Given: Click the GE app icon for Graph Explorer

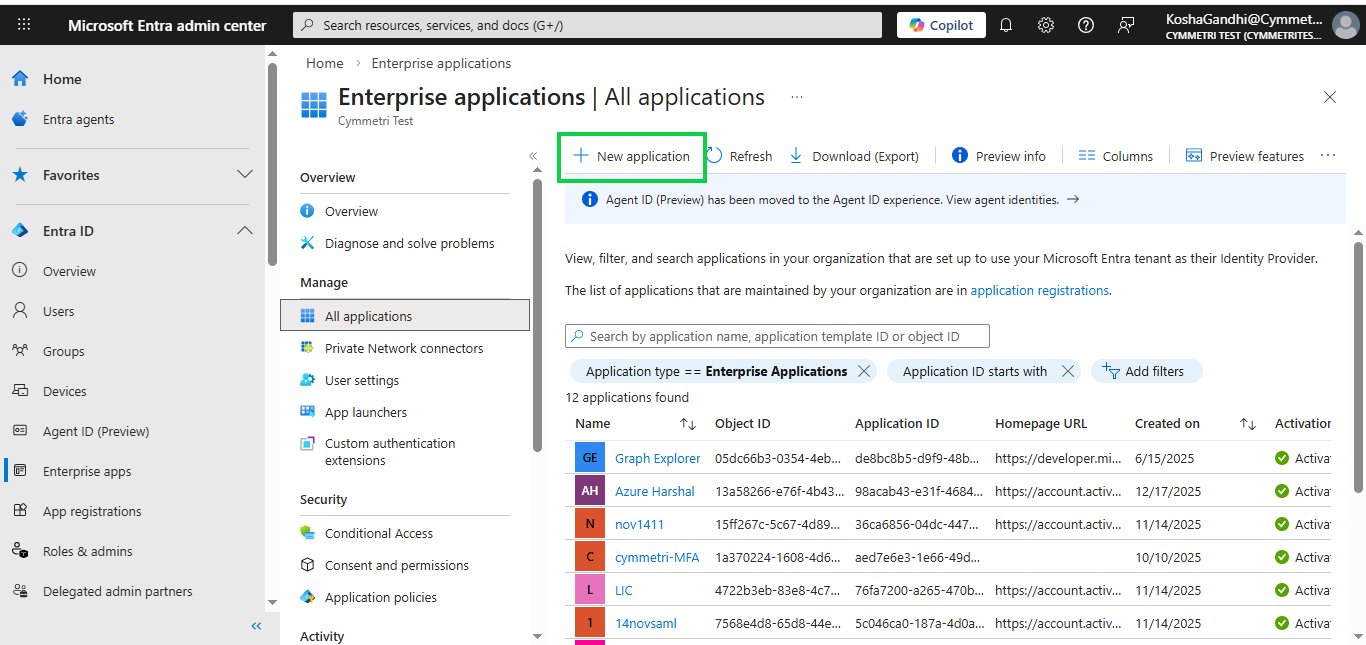Looking at the screenshot, I should (590, 458).
